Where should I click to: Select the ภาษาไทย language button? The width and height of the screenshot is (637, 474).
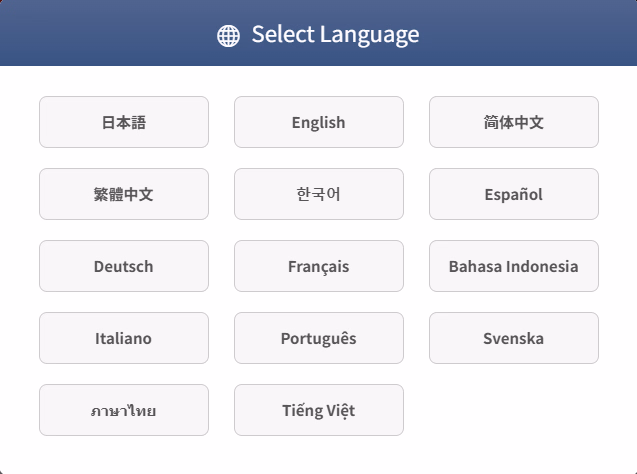pos(124,410)
